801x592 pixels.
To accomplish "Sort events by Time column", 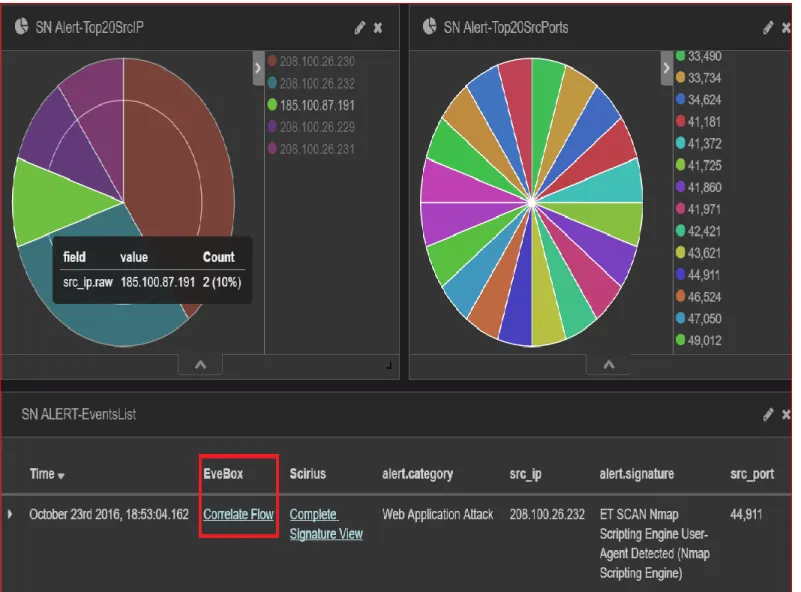I will pyautogui.click(x=47, y=475).
